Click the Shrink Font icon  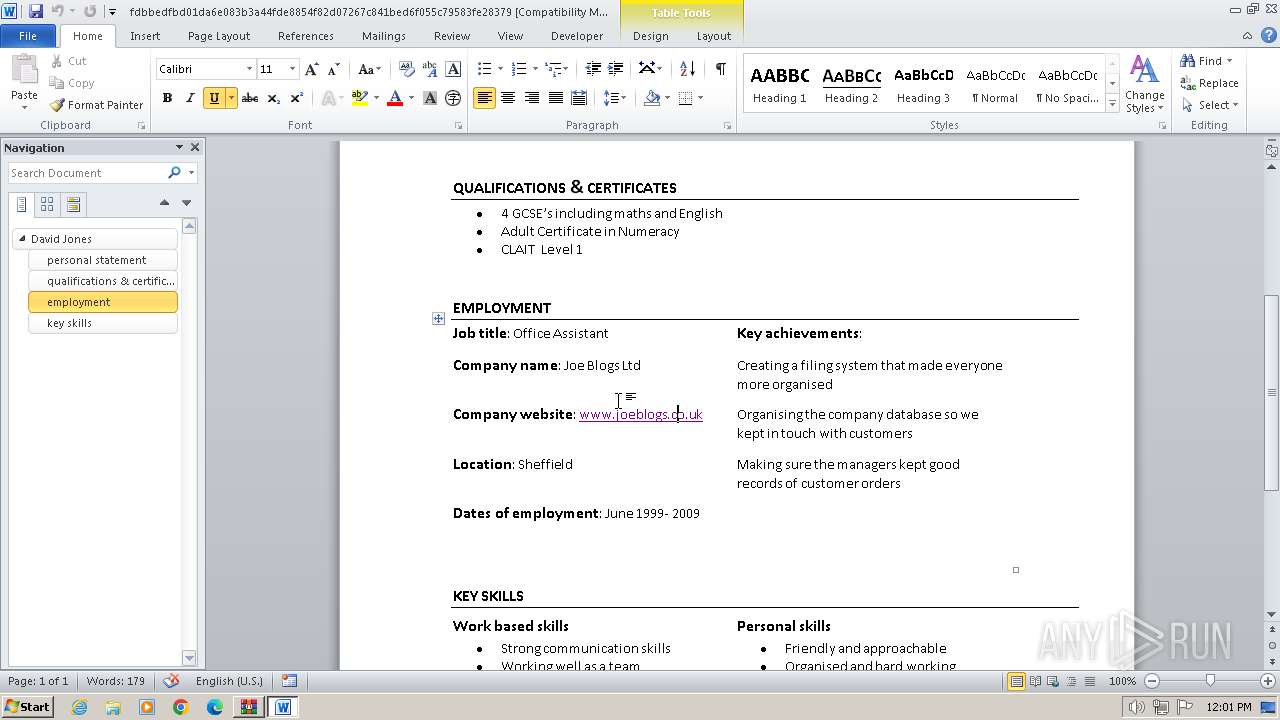click(x=333, y=69)
